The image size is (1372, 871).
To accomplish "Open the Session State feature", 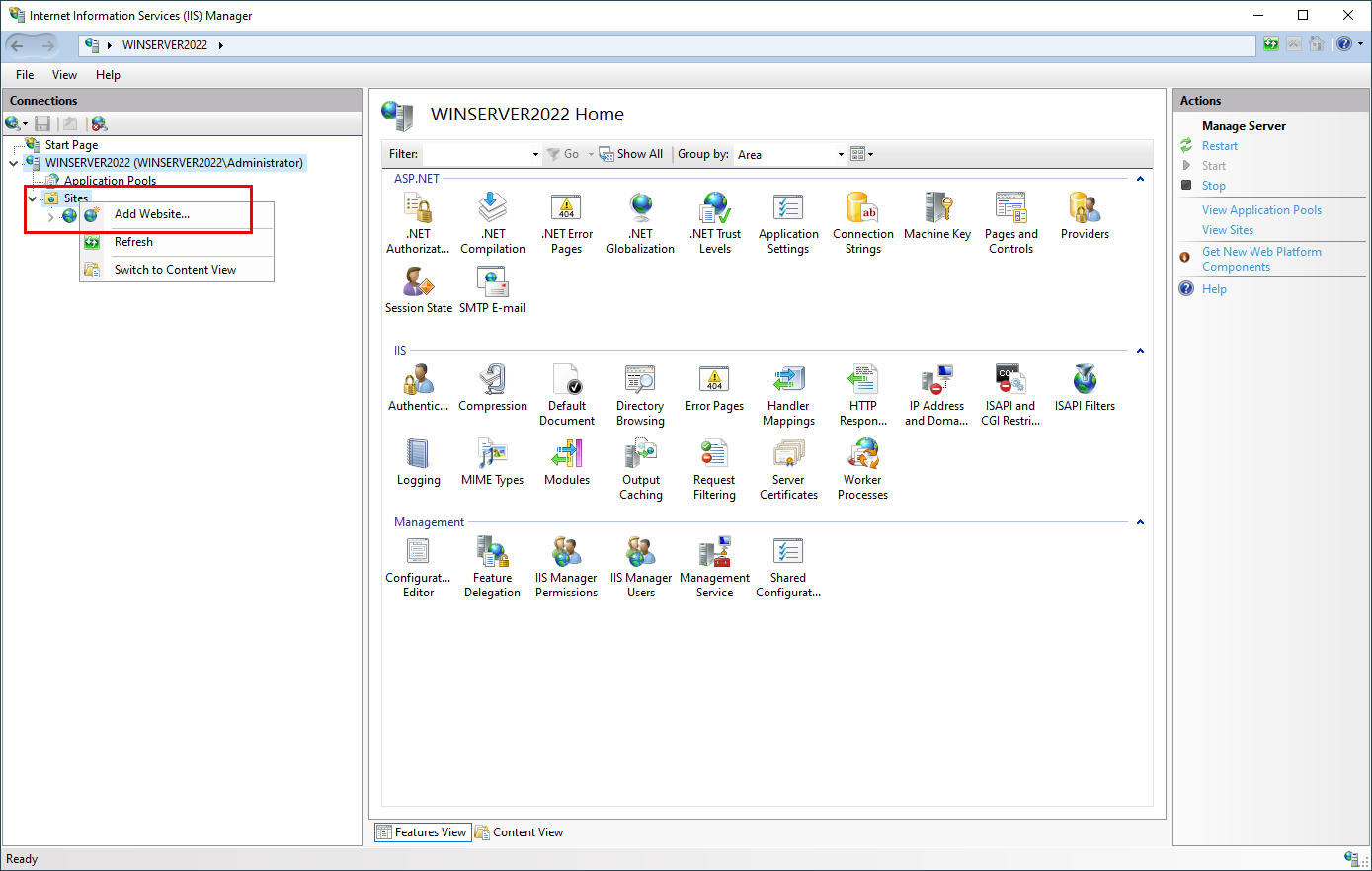I will point(419,290).
